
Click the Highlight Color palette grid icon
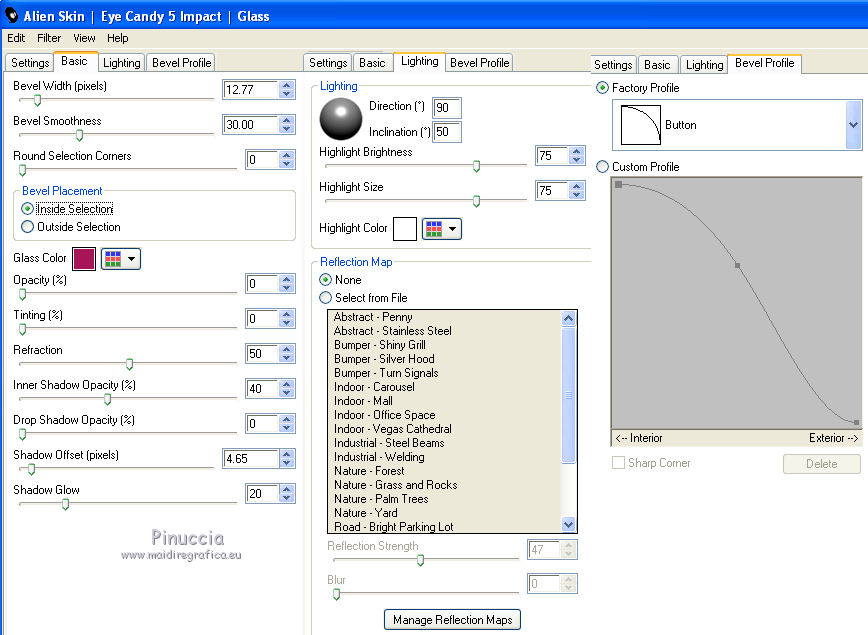433,229
